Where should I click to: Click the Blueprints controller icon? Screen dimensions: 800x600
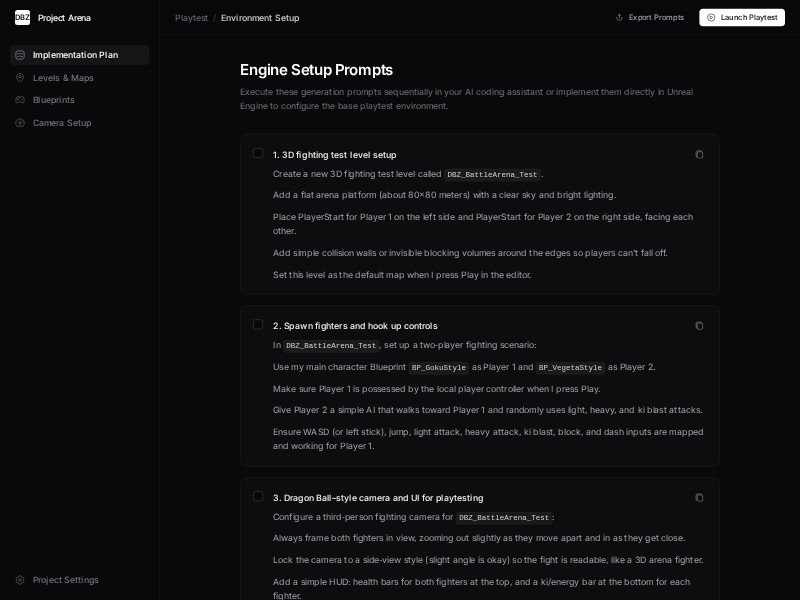[x=20, y=100]
